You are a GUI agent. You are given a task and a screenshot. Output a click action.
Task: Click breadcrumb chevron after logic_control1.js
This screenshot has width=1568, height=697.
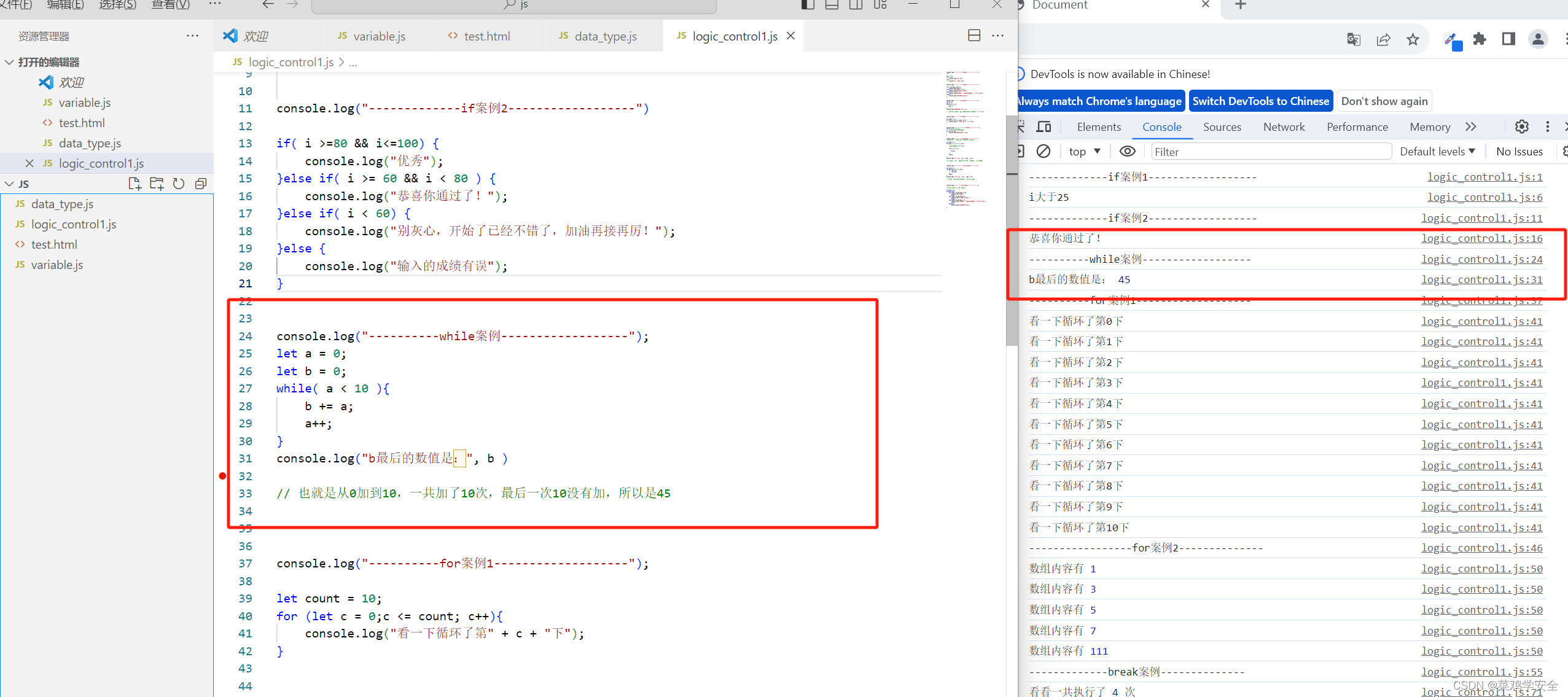pyautogui.click(x=341, y=62)
